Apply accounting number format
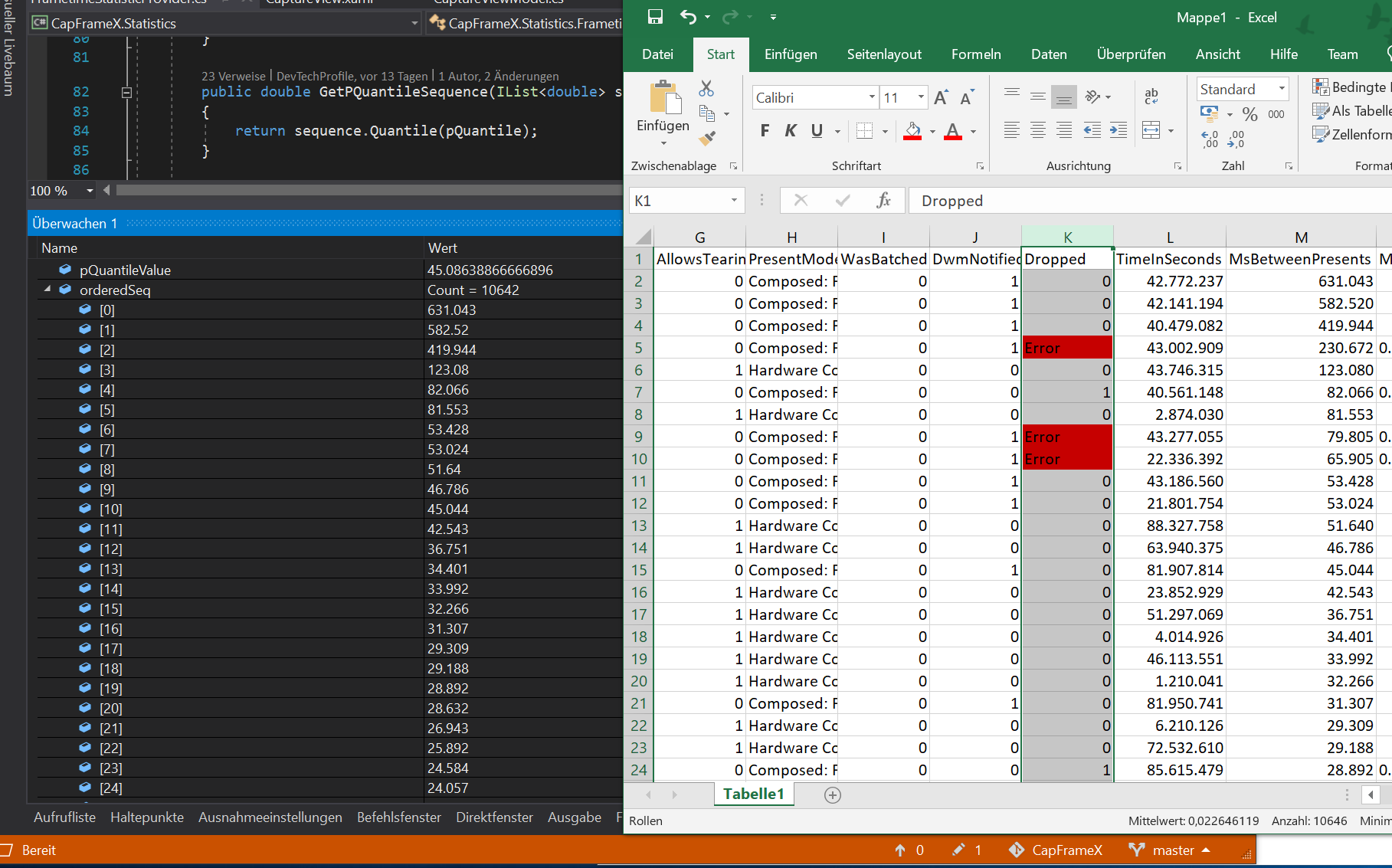 tap(1209, 114)
